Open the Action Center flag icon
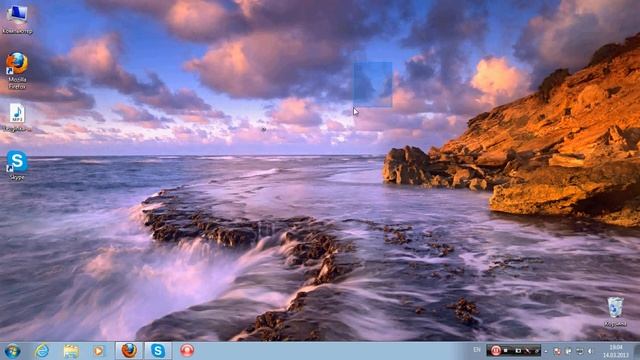 pos(568,351)
